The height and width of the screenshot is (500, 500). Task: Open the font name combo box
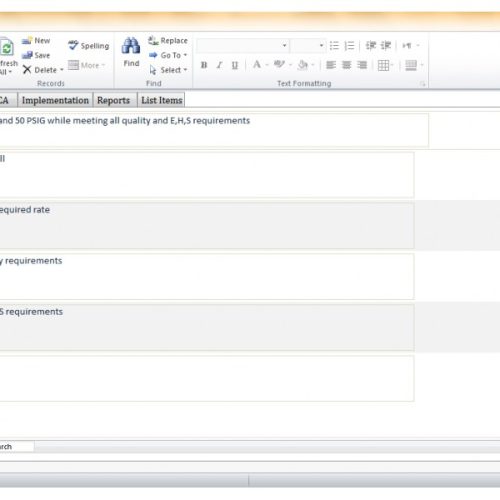click(242, 46)
